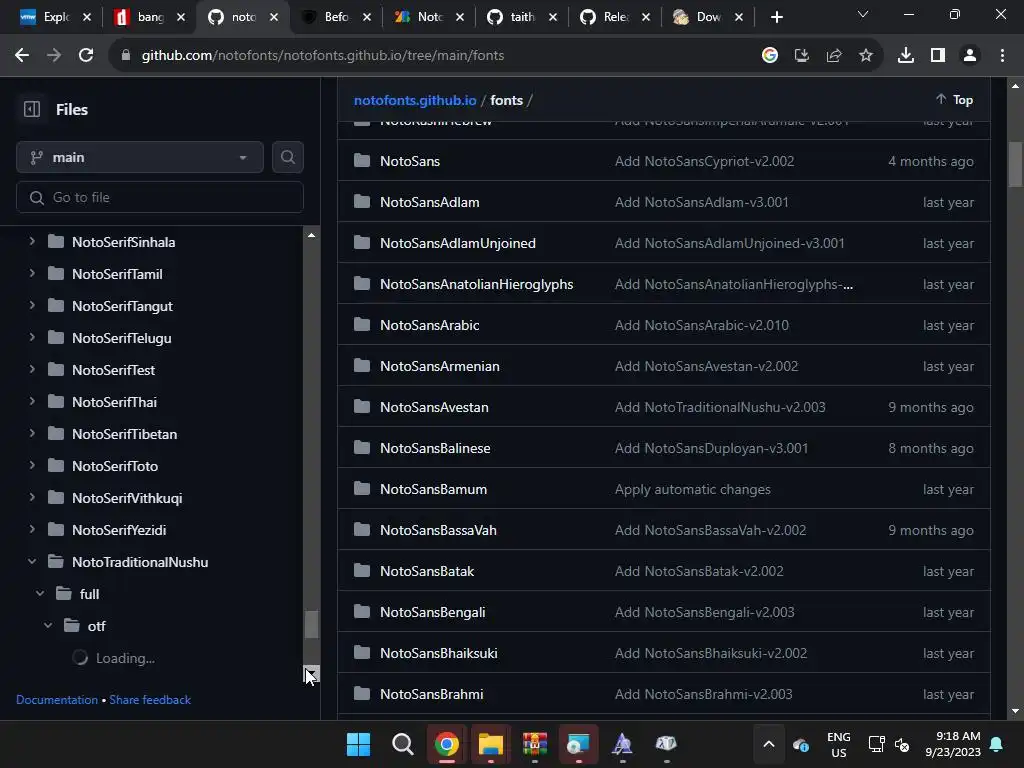Collapse the full folder in the tree

40,594
